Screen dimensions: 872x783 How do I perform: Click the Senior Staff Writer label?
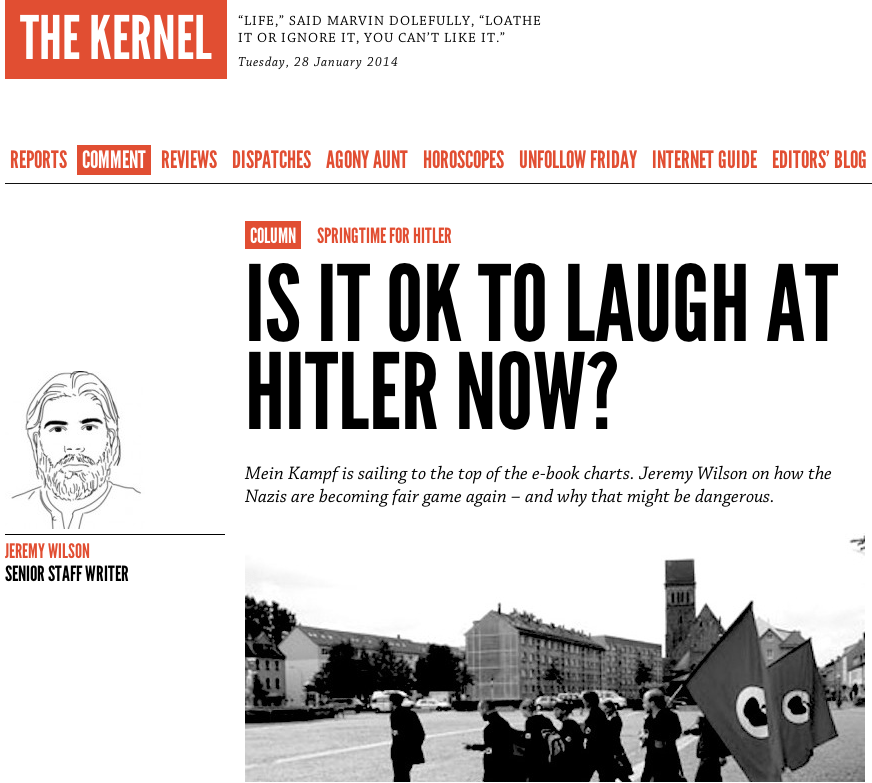pos(67,573)
